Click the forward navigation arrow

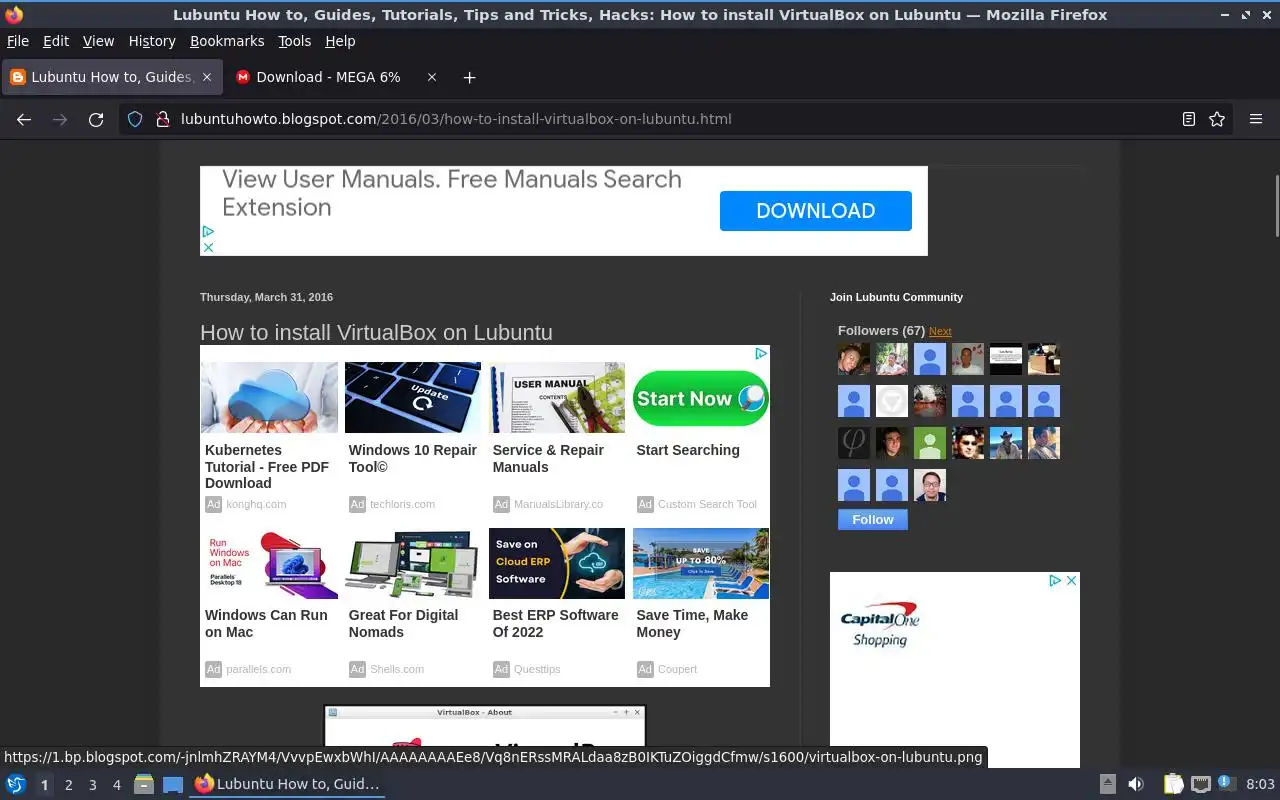(60, 119)
